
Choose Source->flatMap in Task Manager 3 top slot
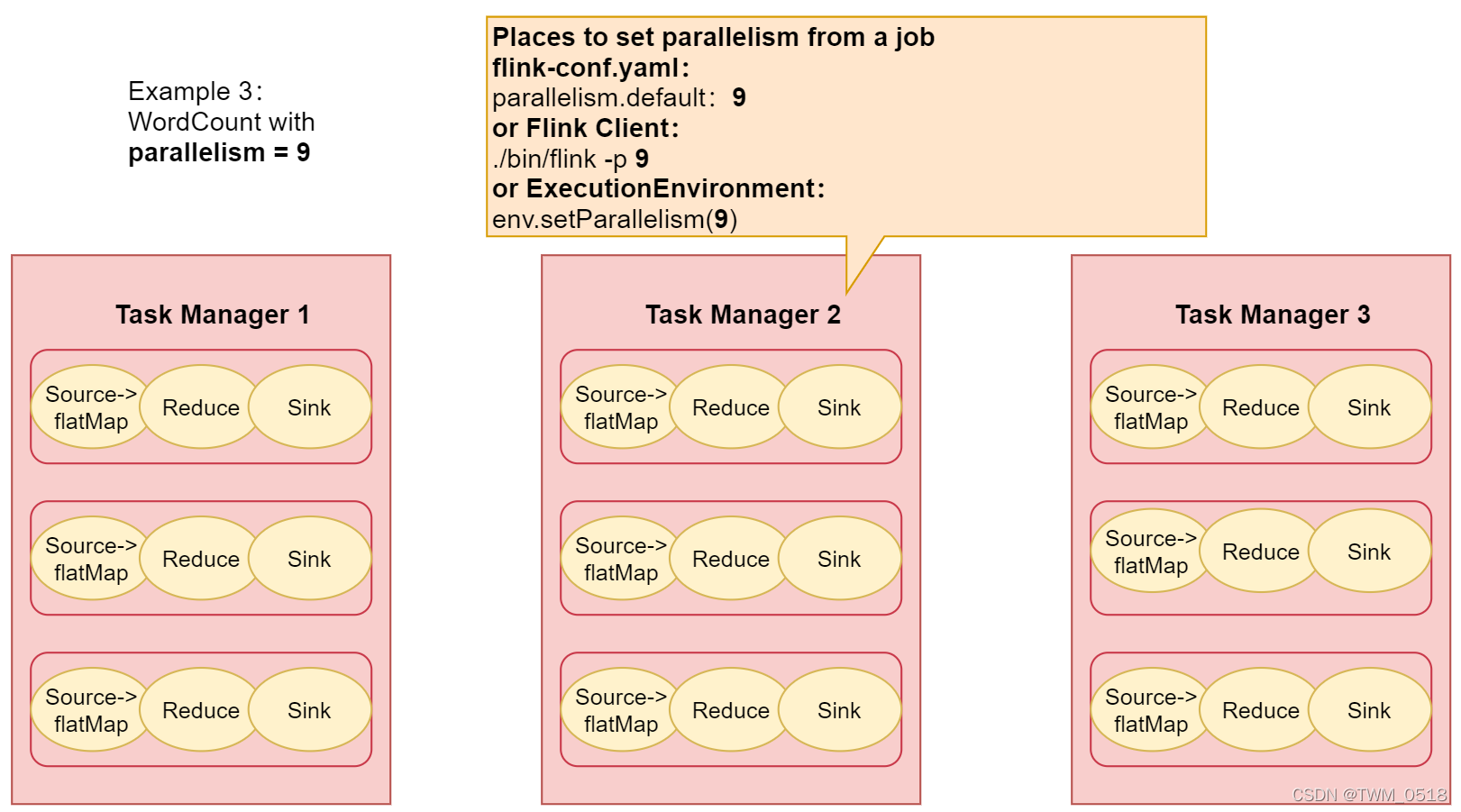tap(1151, 407)
